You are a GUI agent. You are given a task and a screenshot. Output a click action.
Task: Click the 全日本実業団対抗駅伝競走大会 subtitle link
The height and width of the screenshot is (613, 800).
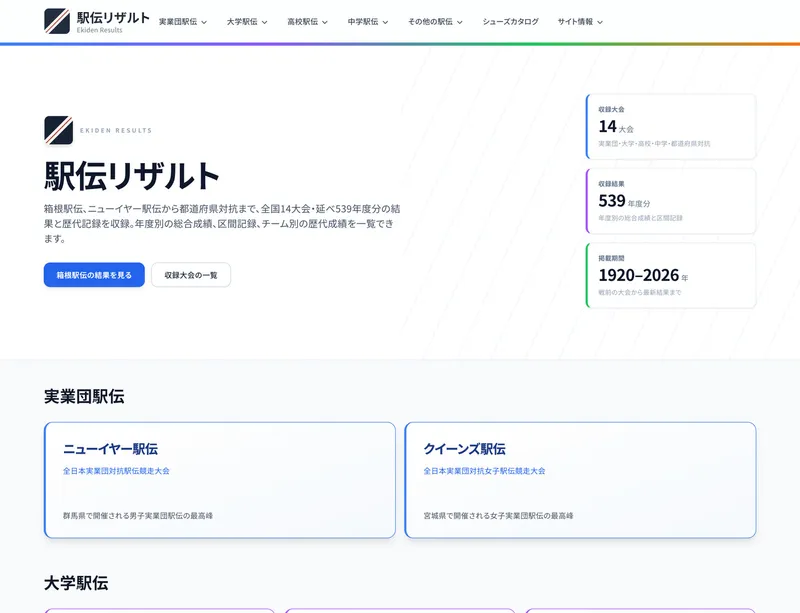click(x=116, y=471)
